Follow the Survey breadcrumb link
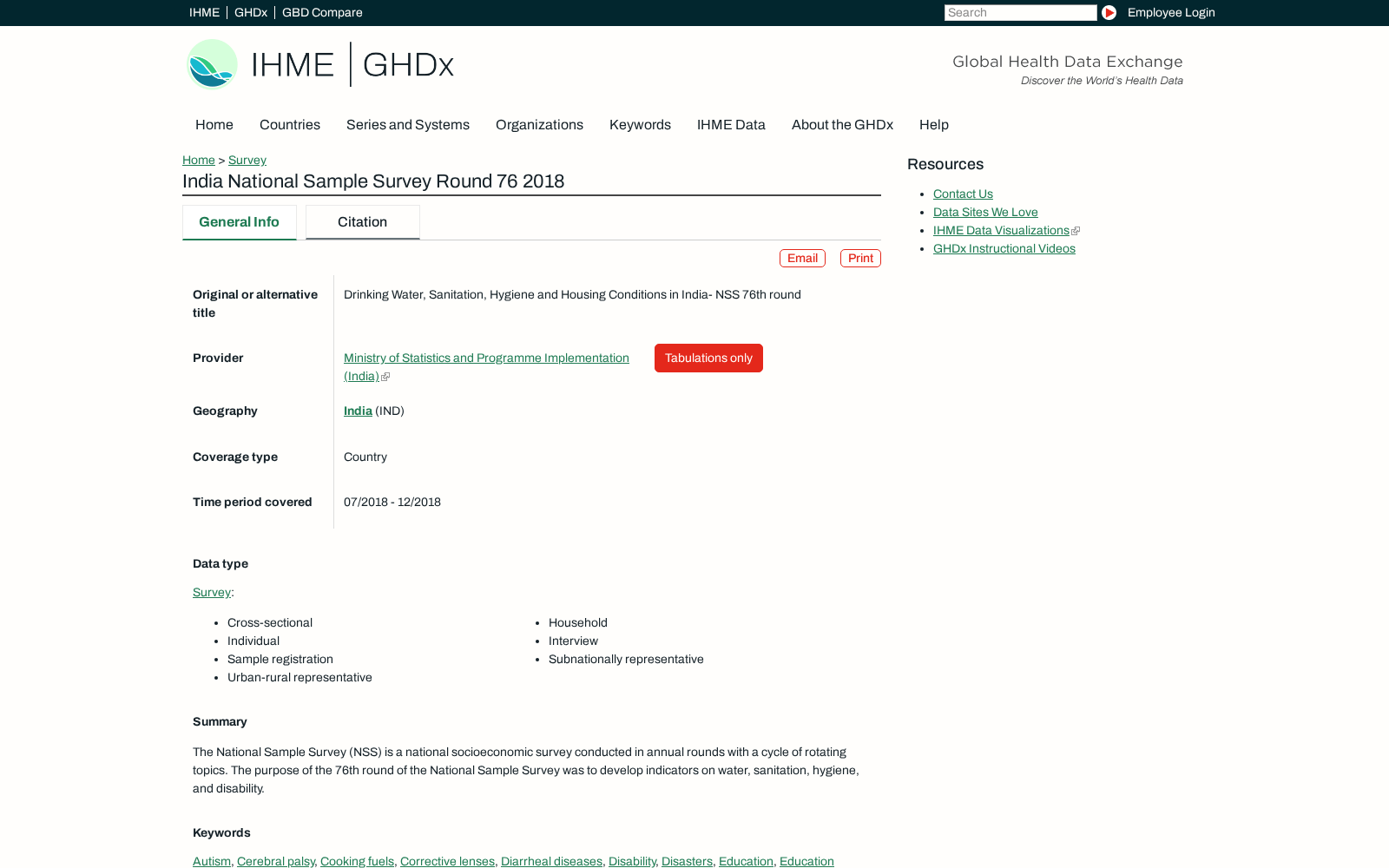Screen dimensions: 1389x868 [247, 161]
